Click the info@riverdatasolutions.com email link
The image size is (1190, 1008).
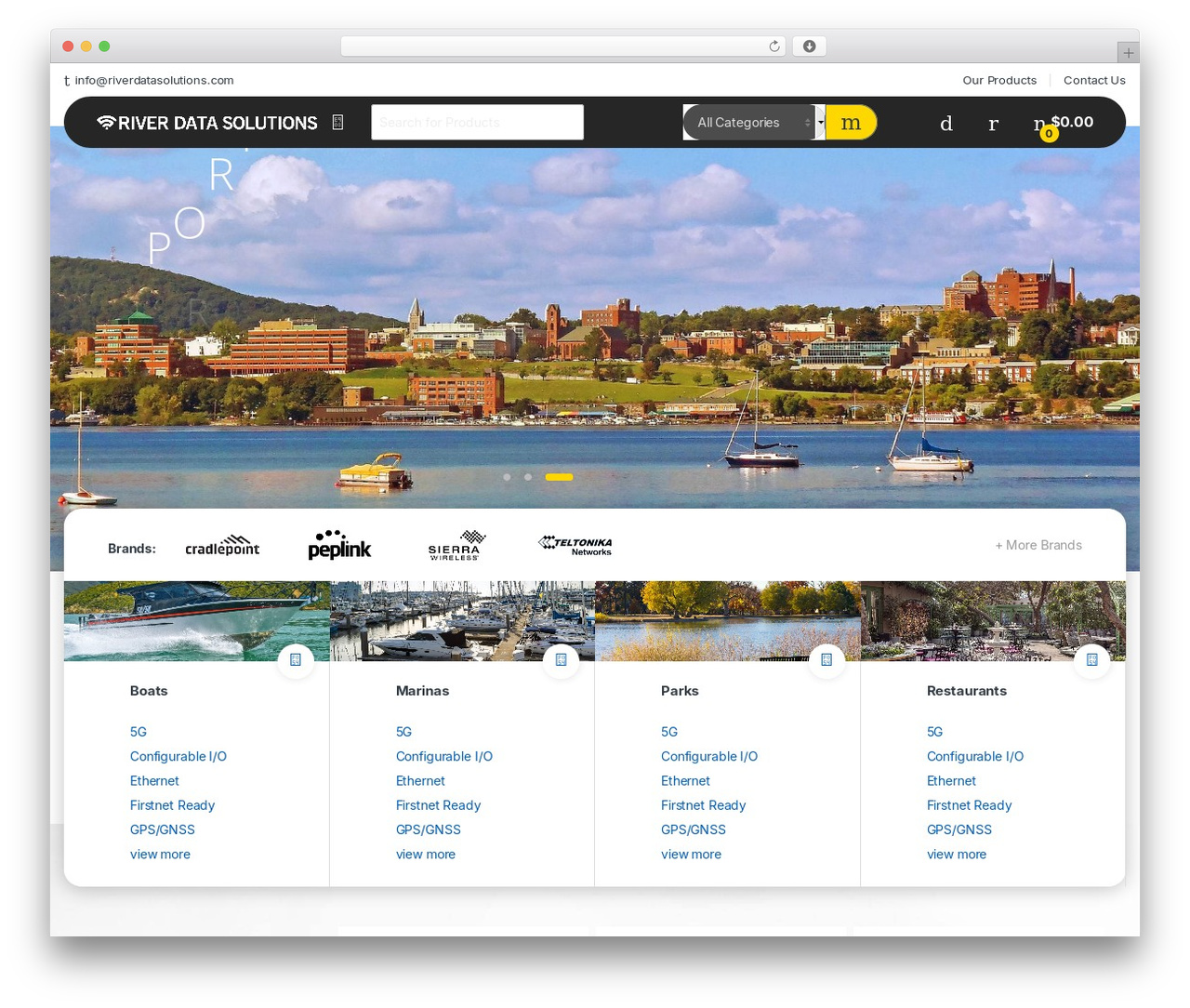154,81
